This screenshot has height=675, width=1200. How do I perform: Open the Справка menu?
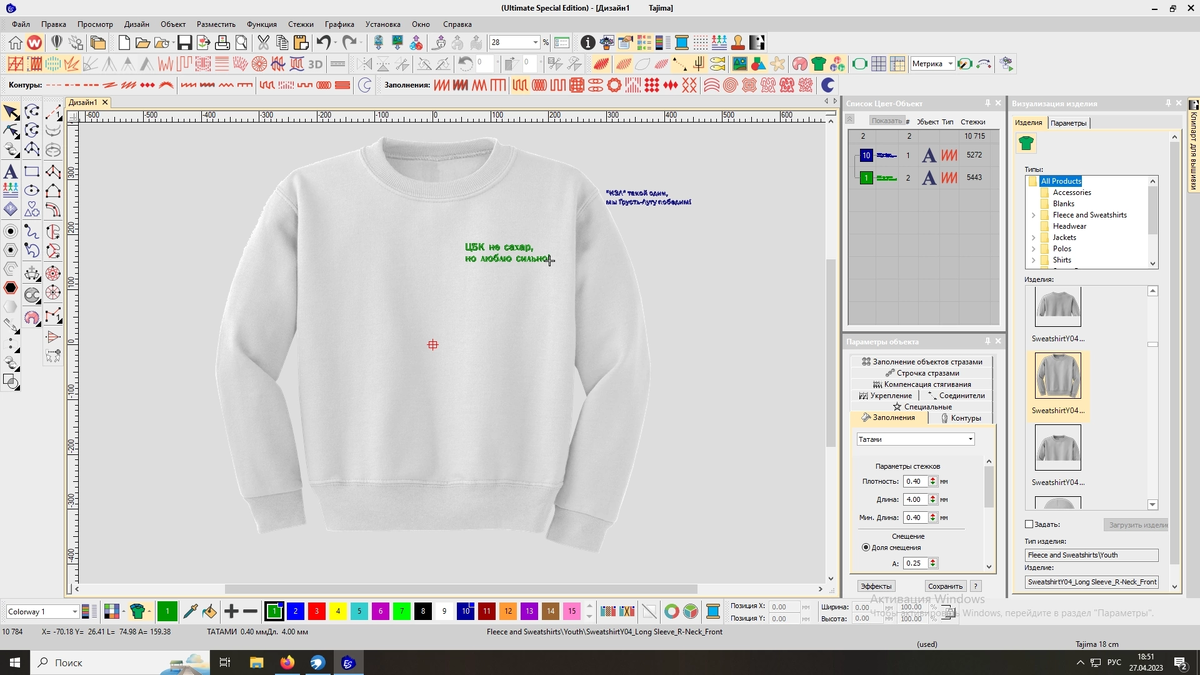click(457, 24)
